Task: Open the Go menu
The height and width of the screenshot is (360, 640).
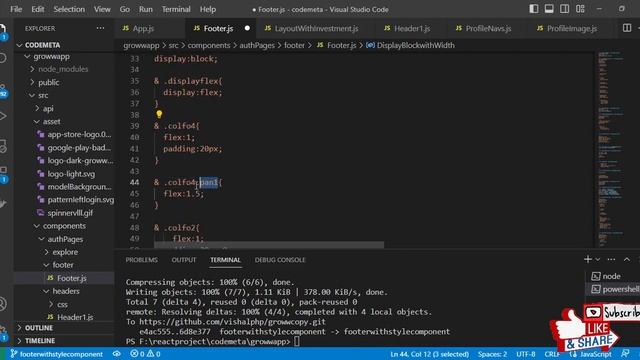Action: pos(124,9)
